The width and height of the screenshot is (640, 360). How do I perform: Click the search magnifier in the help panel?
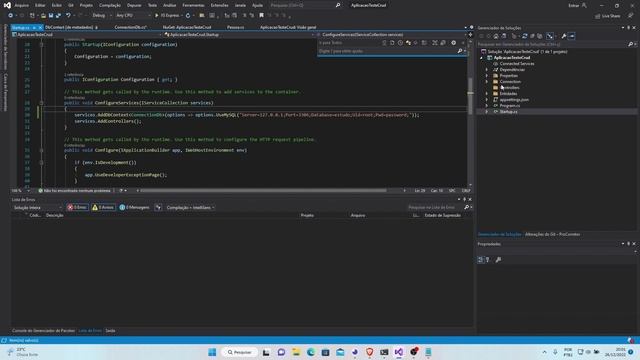click(460, 51)
